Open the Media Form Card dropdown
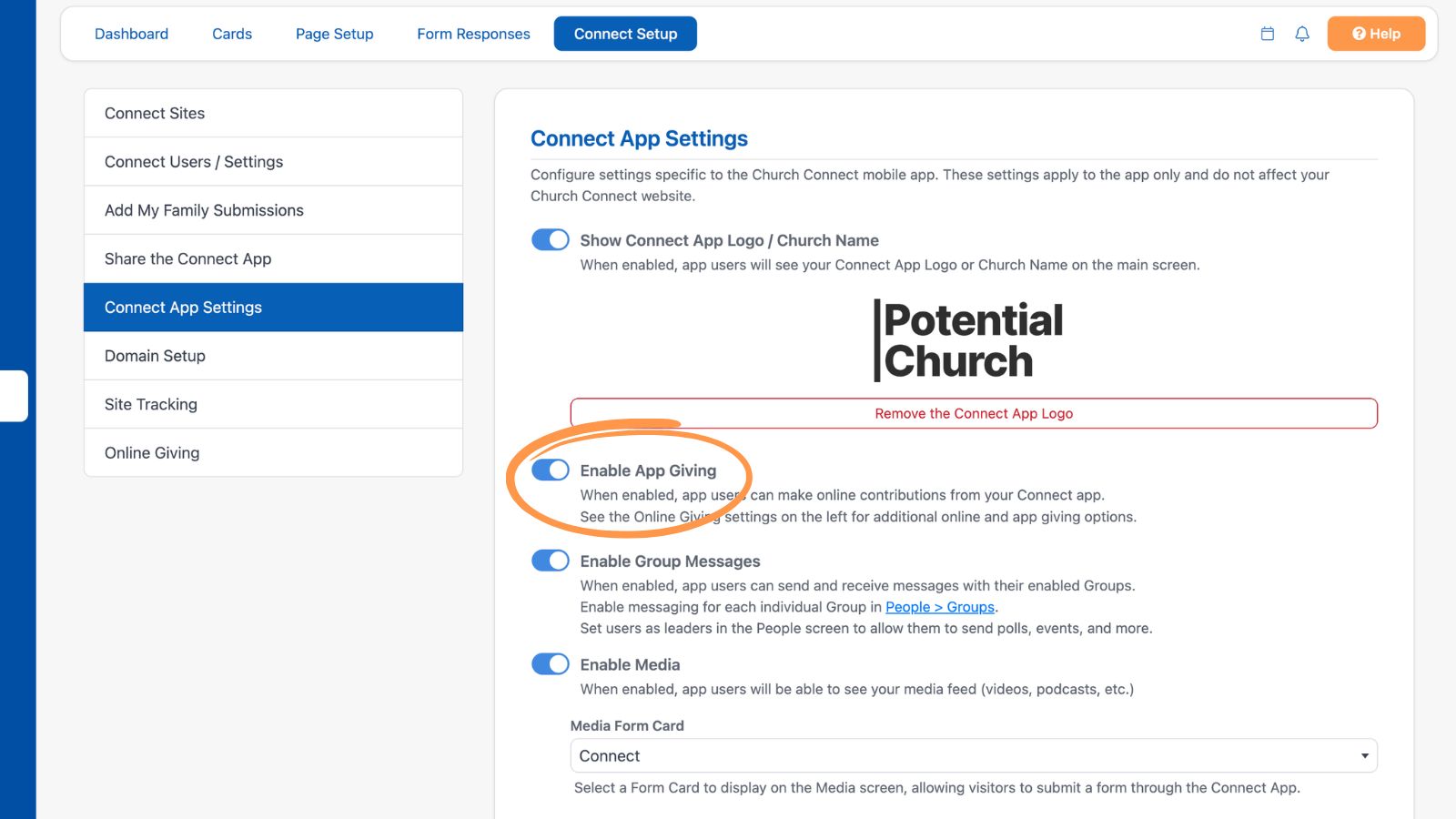Screen dimensions: 1456x819 (x=974, y=756)
